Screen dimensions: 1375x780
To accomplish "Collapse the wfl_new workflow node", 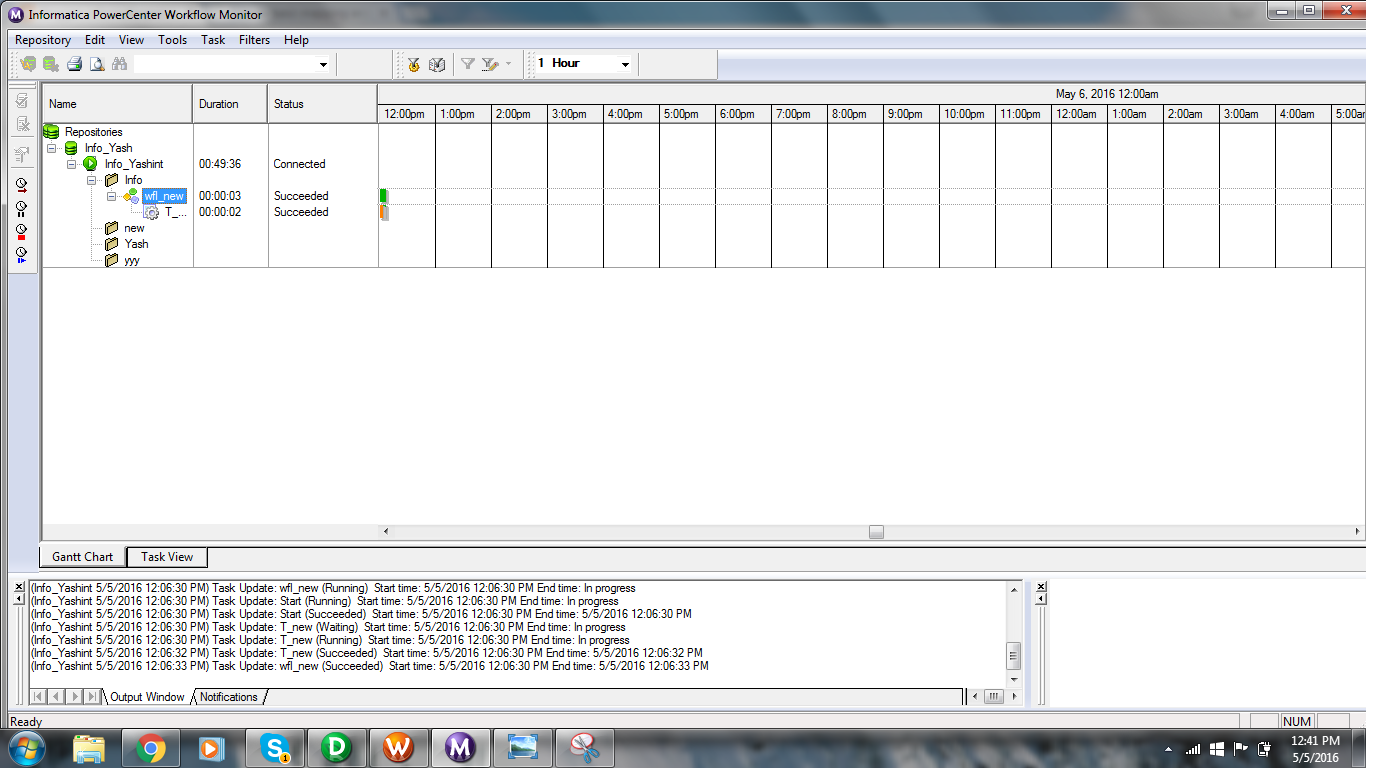I will coord(111,196).
